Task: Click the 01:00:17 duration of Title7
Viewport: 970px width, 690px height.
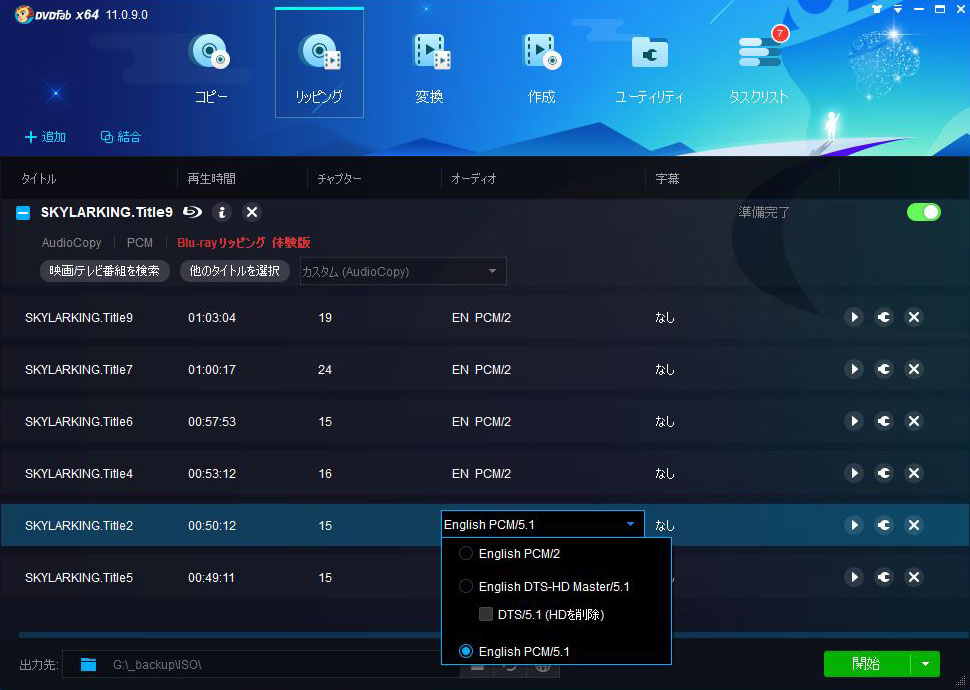Action: click(x=212, y=369)
